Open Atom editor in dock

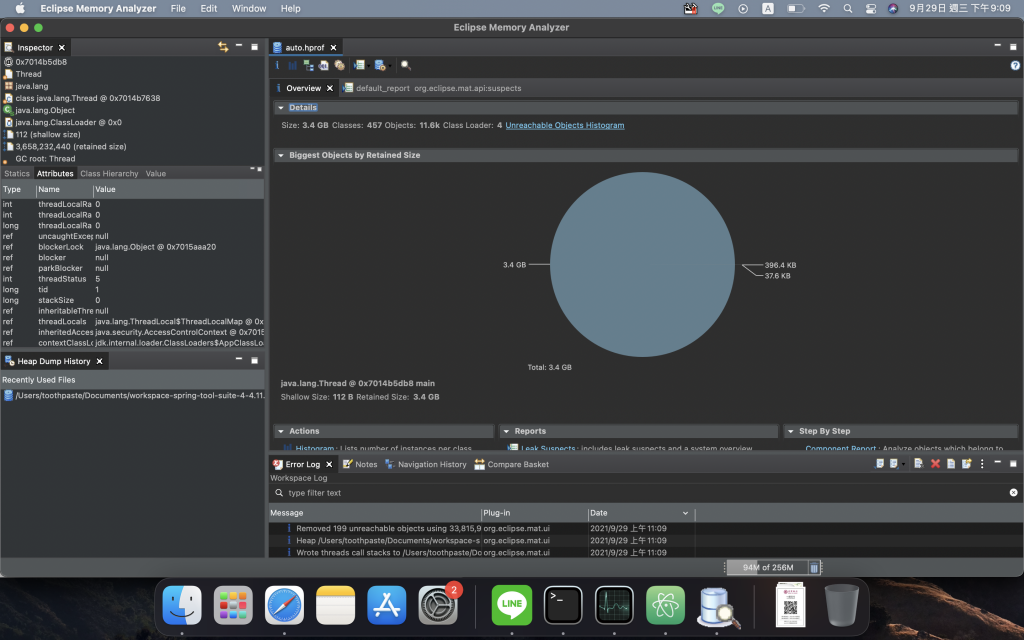pos(665,605)
